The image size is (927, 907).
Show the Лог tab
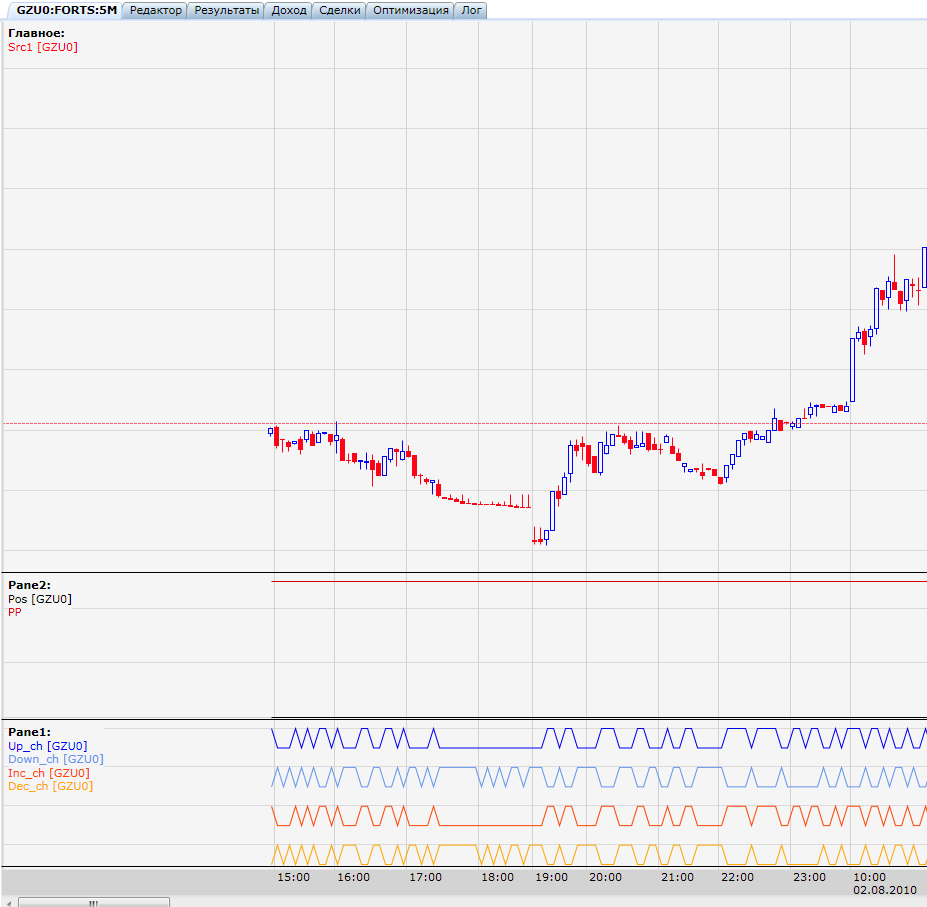click(x=471, y=10)
